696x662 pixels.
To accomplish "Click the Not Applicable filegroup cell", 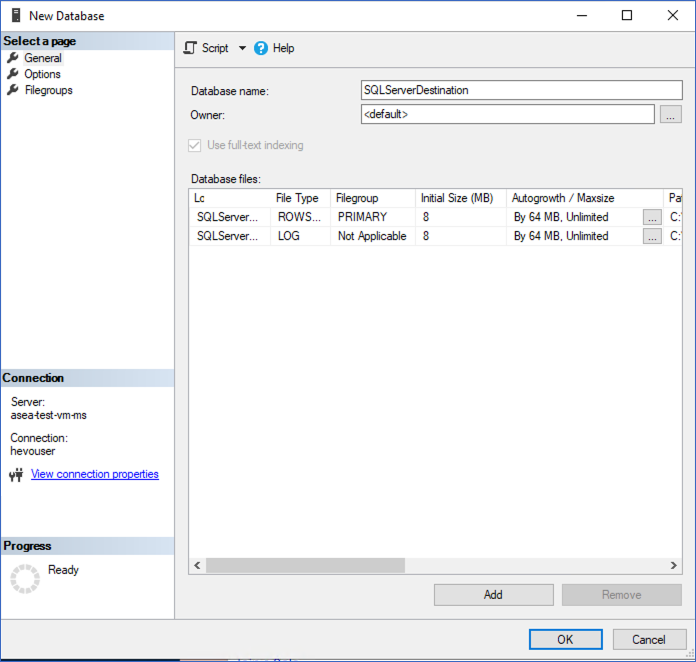I will point(372,236).
